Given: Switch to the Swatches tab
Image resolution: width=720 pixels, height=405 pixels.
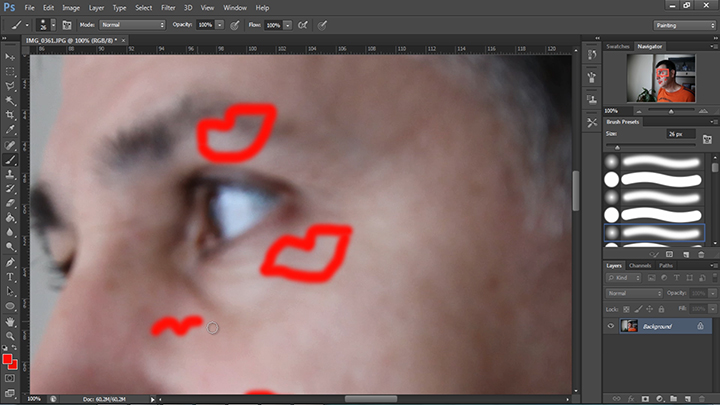Looking at the screenshot, I should pos(618,46).
